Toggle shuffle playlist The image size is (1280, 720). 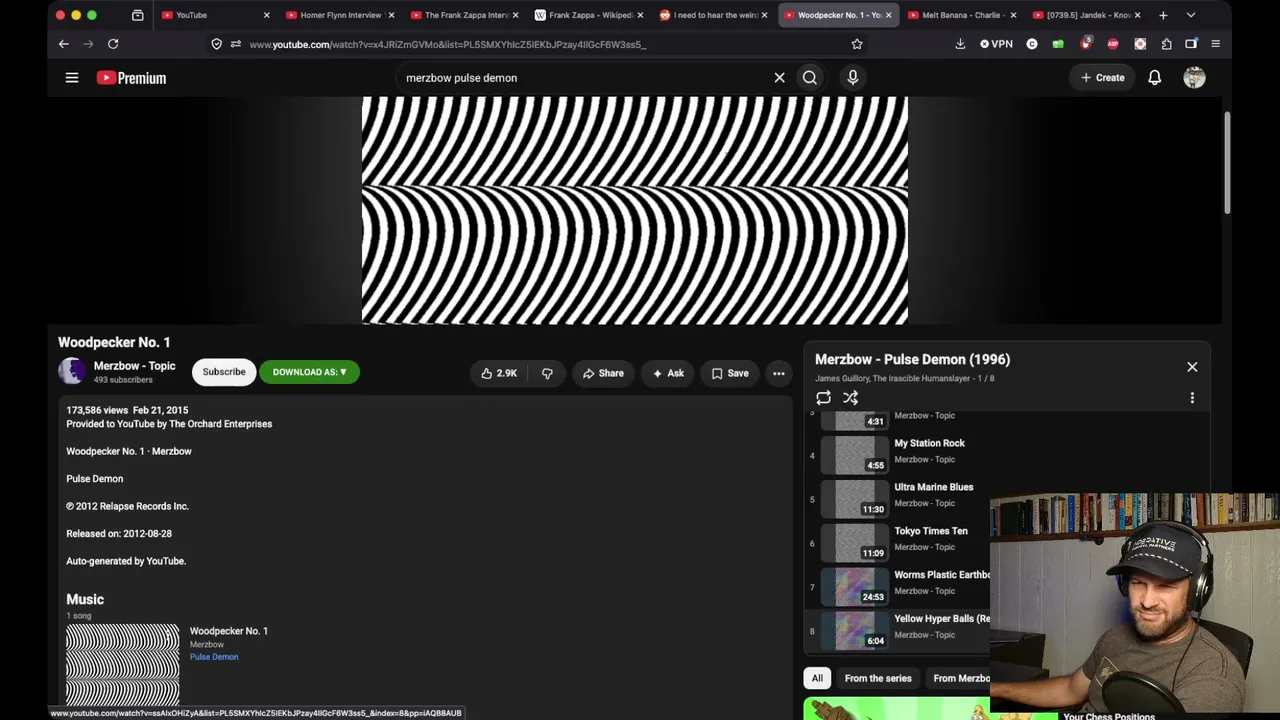(850, 398)
